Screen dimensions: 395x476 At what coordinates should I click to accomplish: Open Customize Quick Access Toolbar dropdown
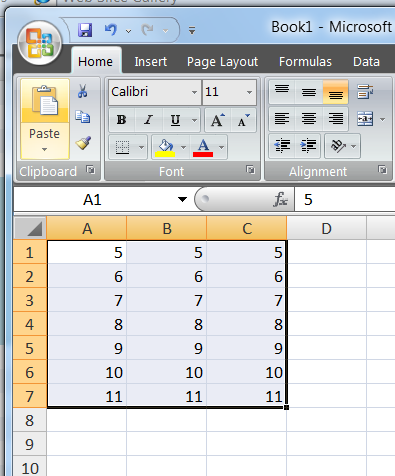click(x=192, y=31)
